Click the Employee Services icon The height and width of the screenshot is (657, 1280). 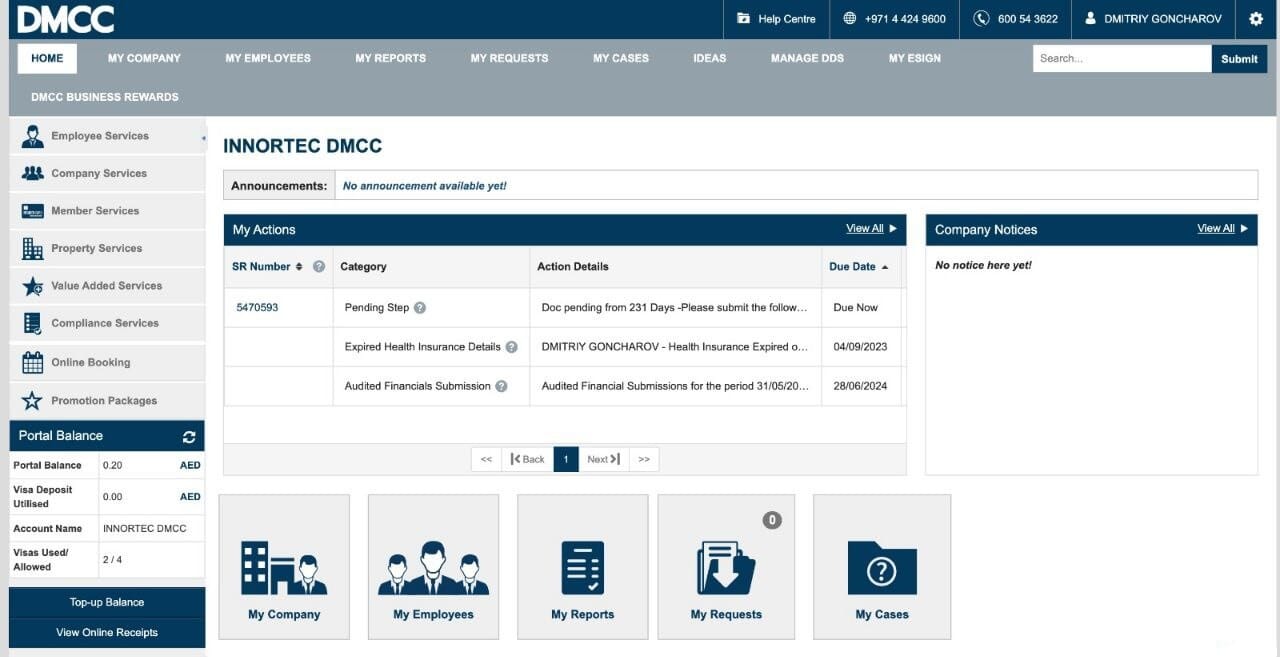pyautogui.click(x=33, y=136)
